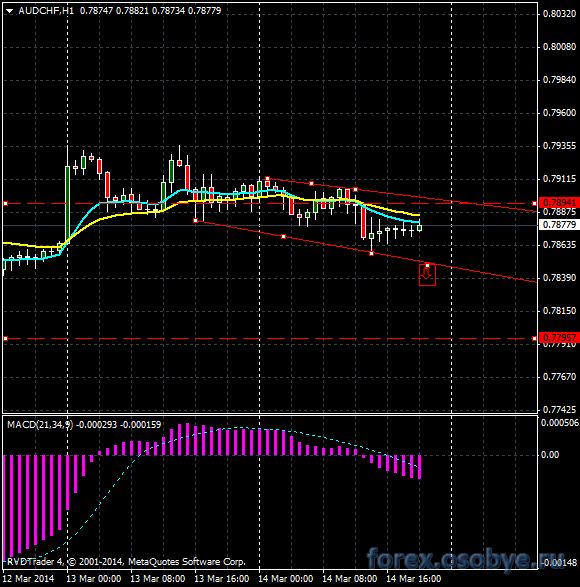This screenshot has height=587, width=580.
Task: Click the cyan moving average line
Action: click(x=86, y=218)
